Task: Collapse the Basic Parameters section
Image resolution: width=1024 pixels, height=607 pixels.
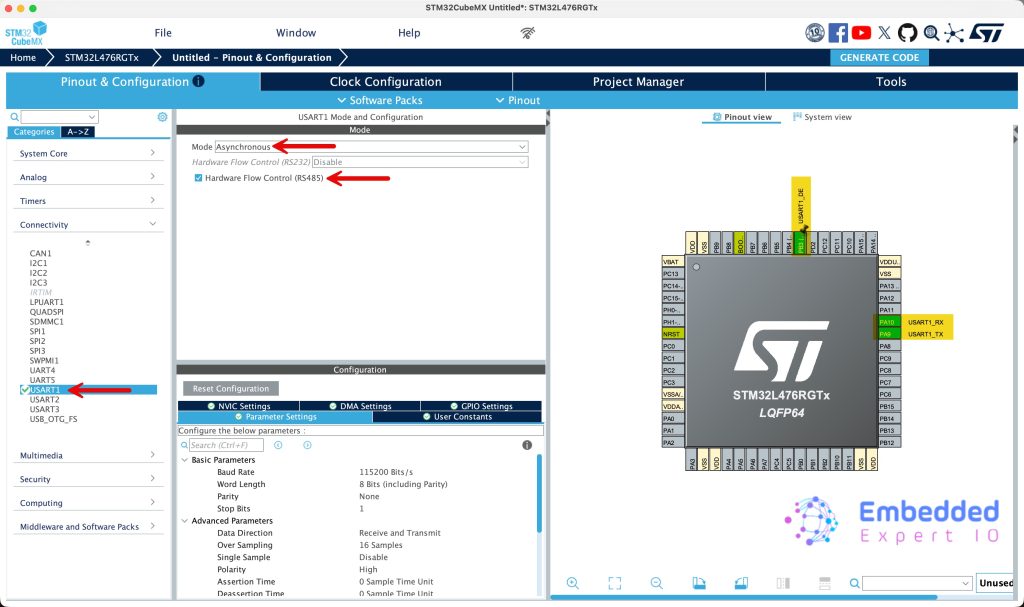Action: point(185,460)
